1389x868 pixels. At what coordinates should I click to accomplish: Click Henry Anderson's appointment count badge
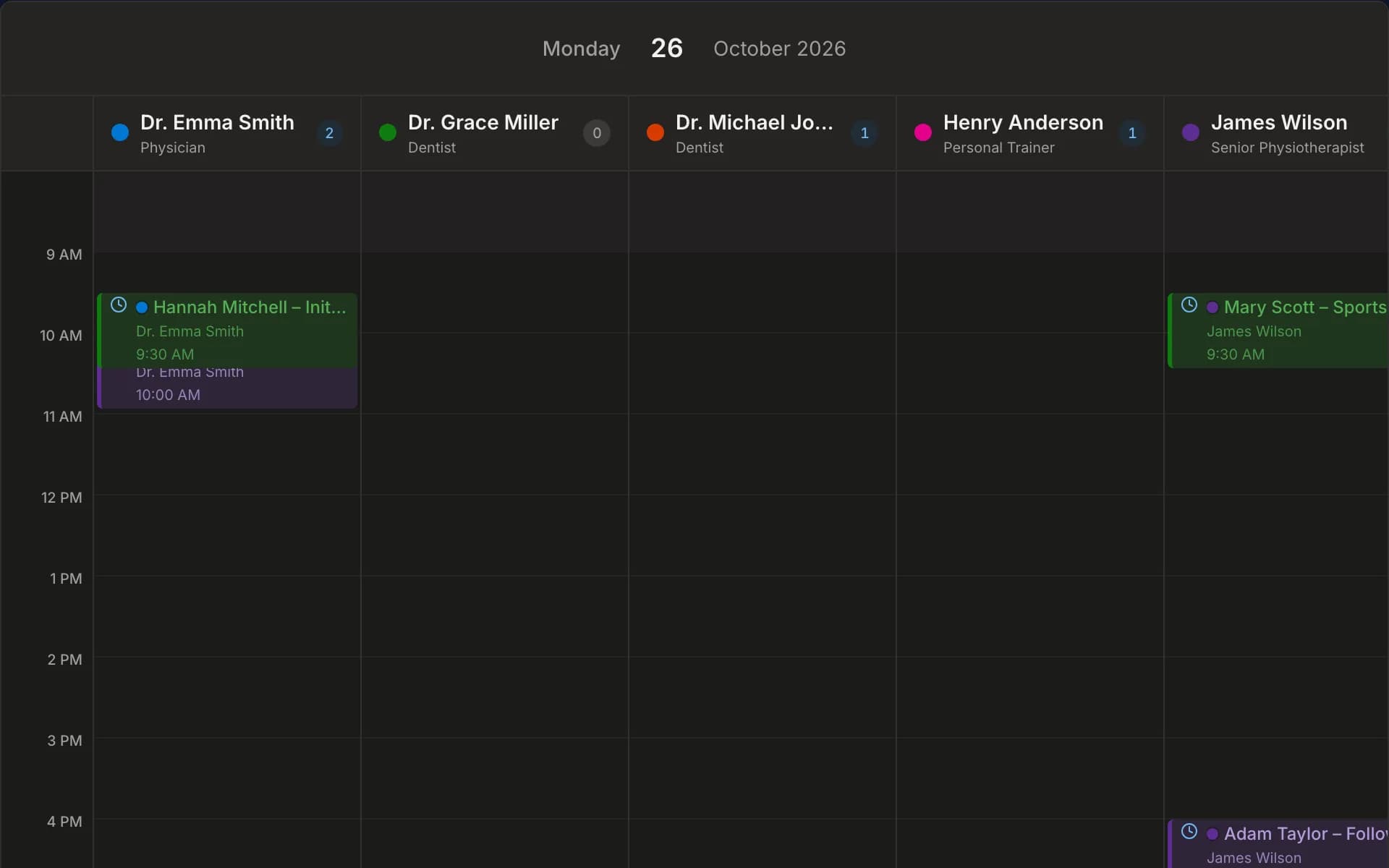coord(1132,133)
